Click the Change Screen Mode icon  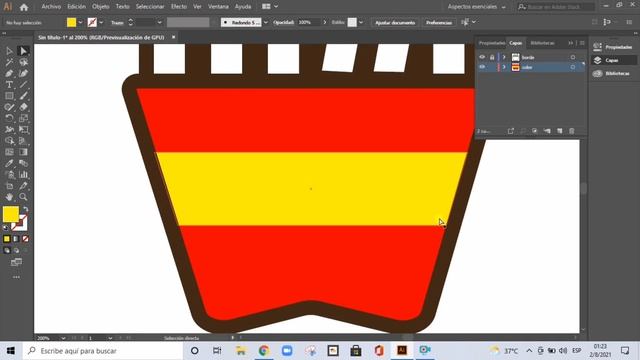(16, 262)
